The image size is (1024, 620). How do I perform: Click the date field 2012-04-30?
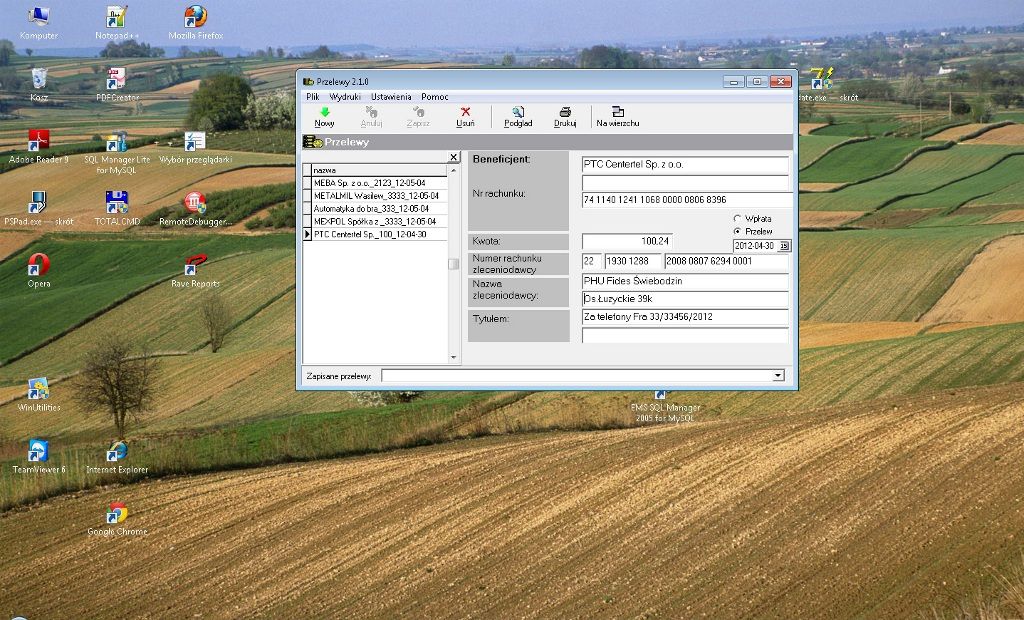[756, 246]
